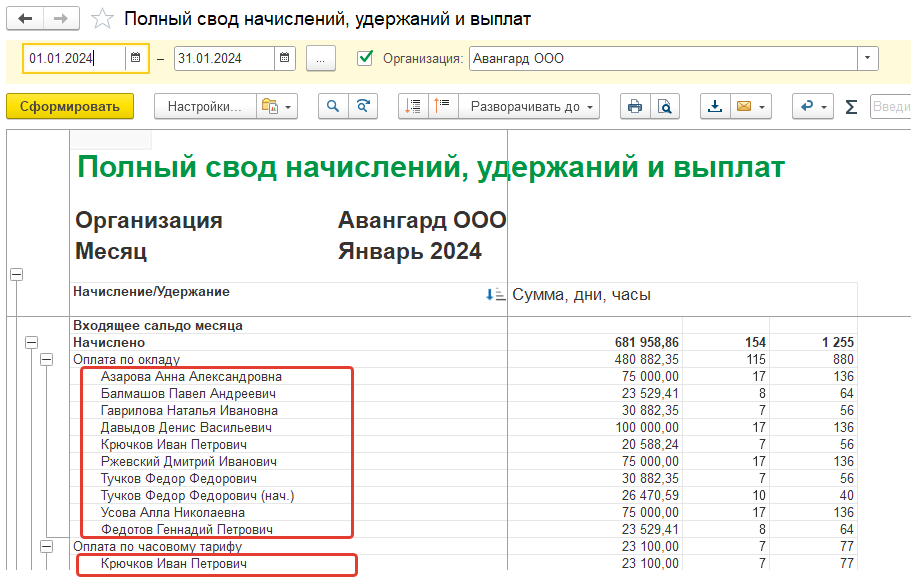Click the hours total 1 255
This screenshot has height=577, width=911.
[x=838, y=342]
